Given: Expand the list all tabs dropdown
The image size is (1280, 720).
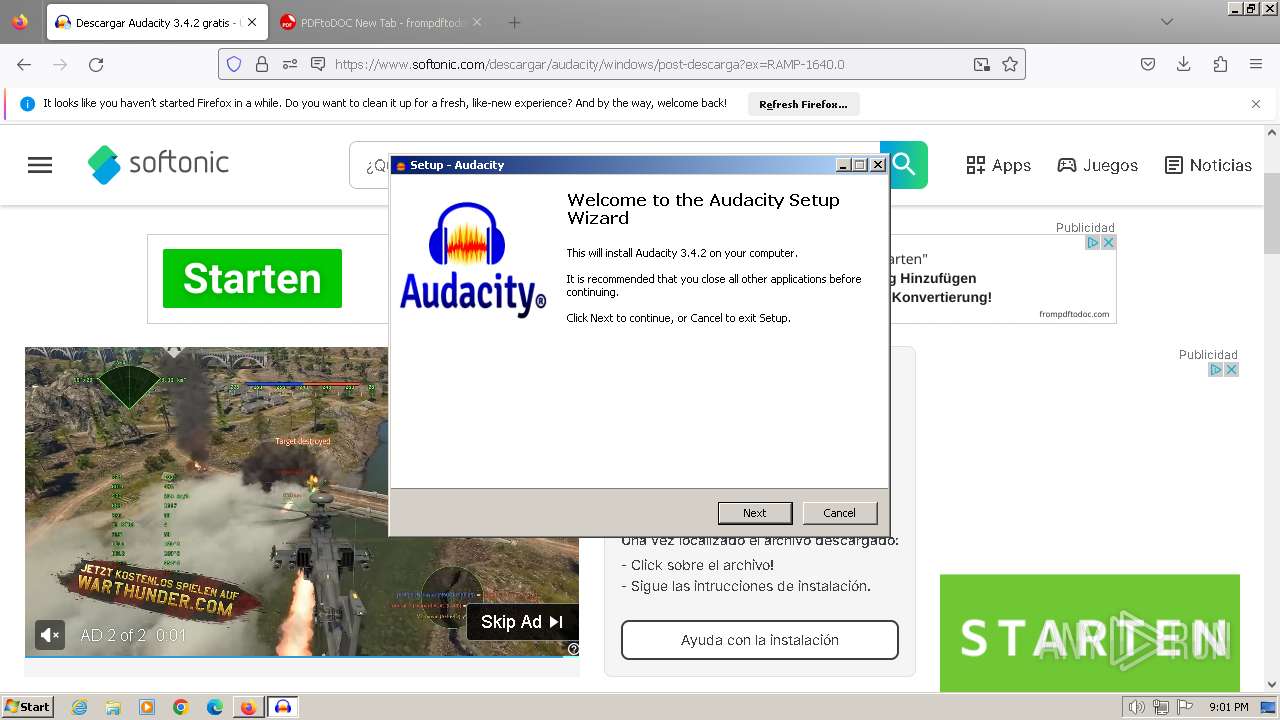Looking at the screenshot, I should [1167, 22].
